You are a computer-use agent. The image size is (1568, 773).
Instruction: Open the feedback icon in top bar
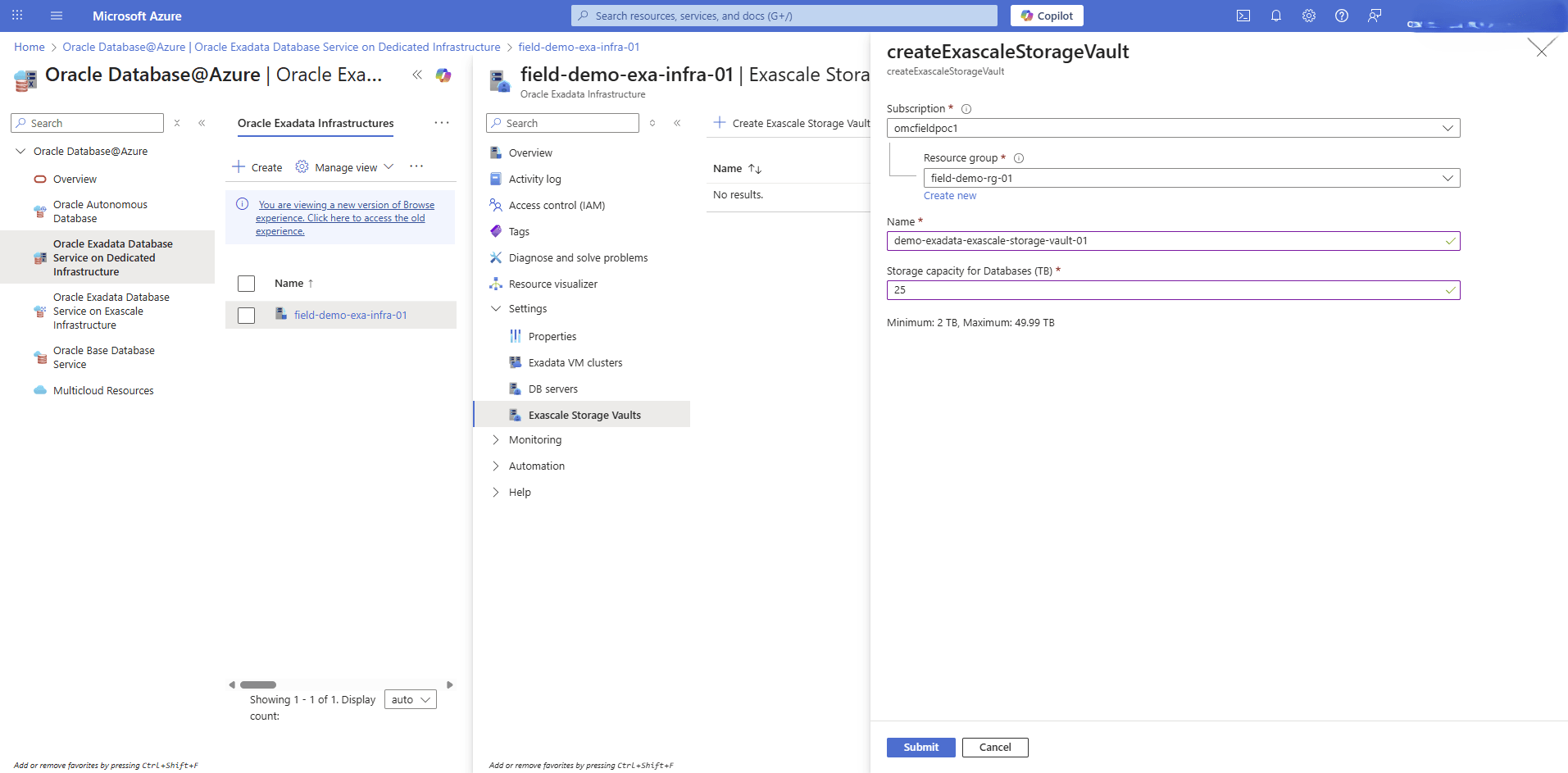[1375, 16]
